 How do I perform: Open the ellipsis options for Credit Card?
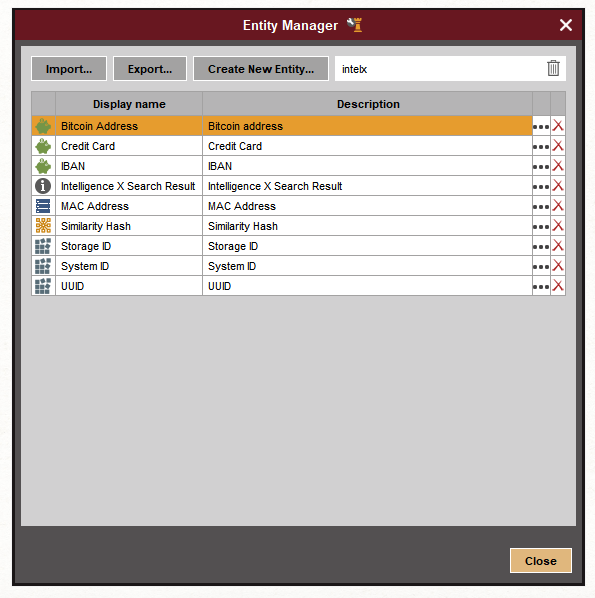click(541, 146)
